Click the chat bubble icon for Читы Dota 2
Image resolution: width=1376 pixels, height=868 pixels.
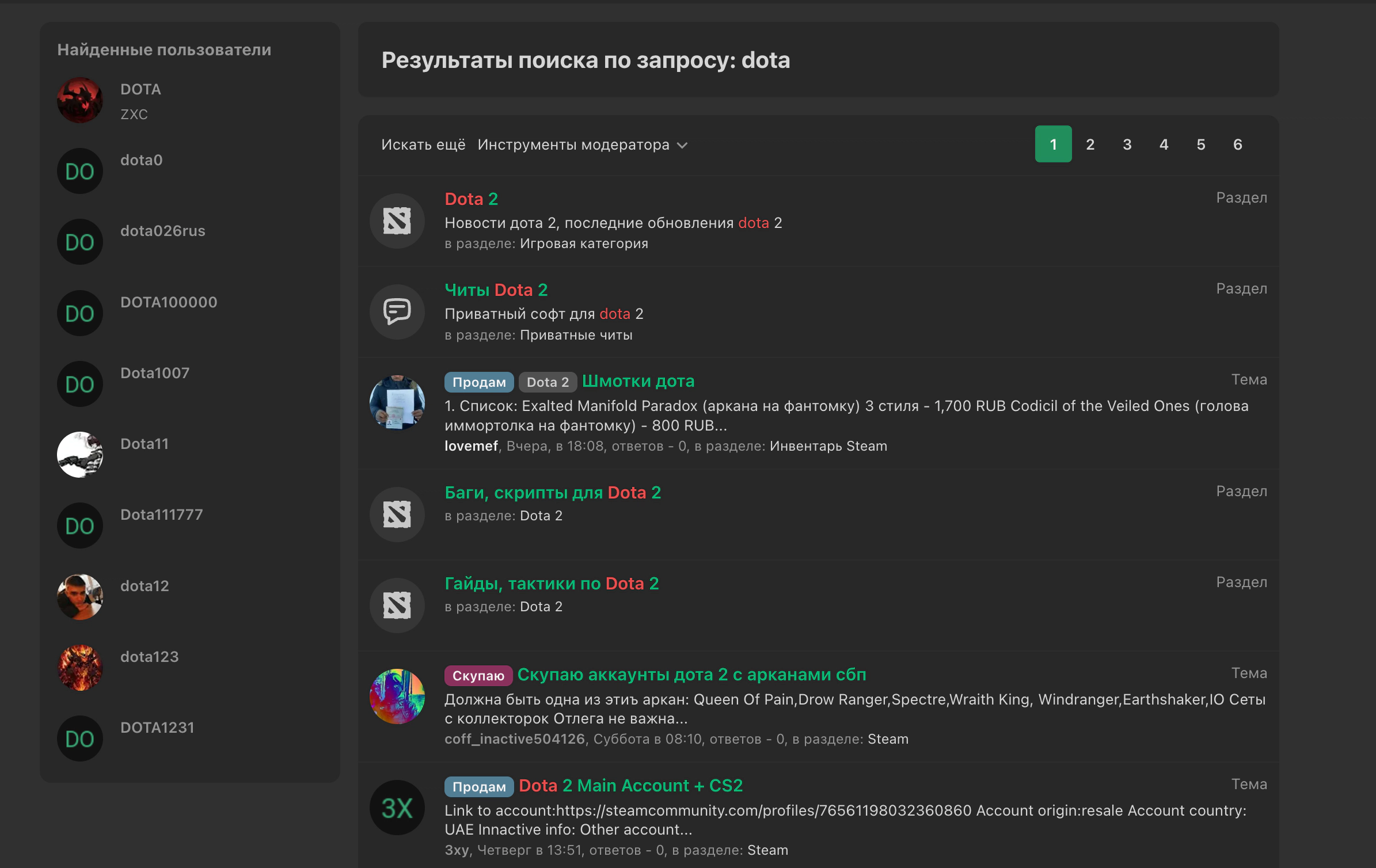tap(397, 312)
